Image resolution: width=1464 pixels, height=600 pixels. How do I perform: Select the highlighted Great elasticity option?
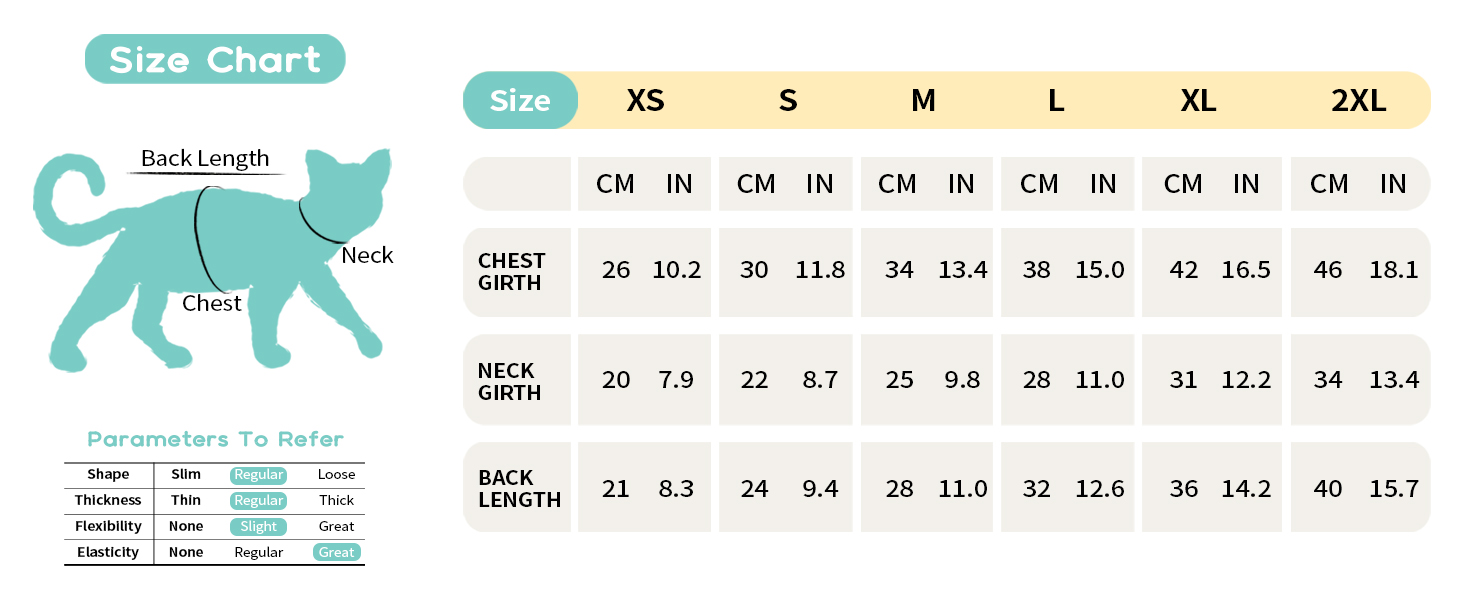point(337,553)
